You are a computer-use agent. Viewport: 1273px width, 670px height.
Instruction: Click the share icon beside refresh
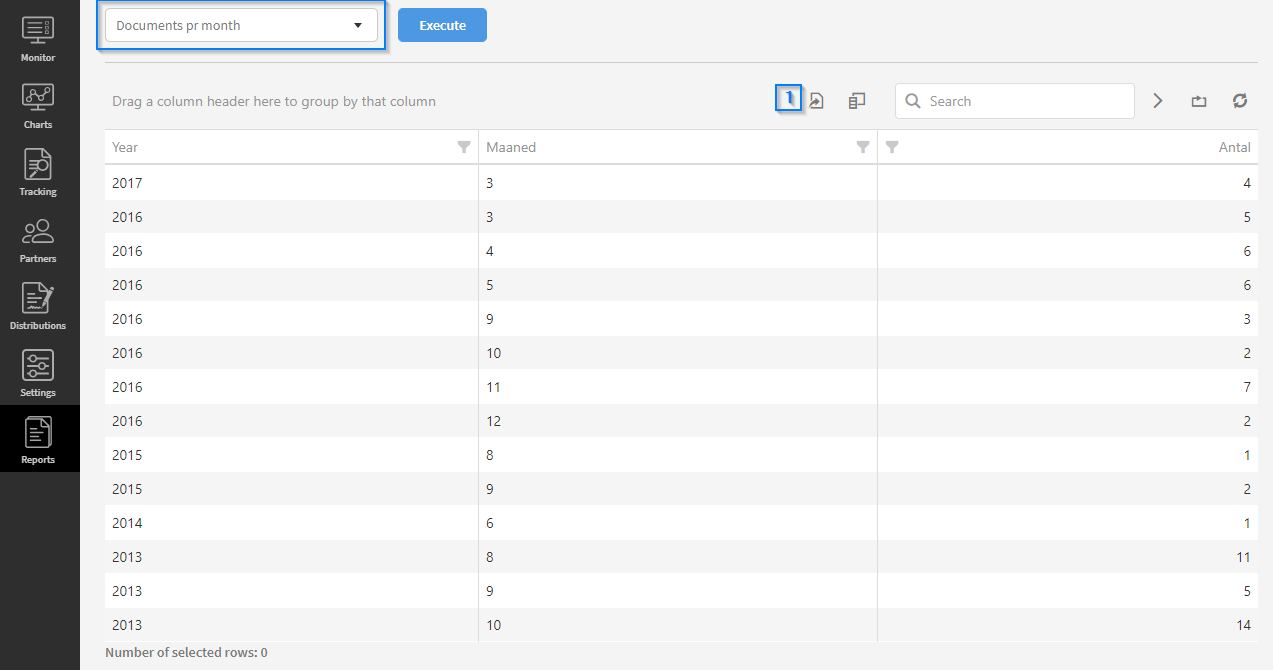click(1199, 101)
